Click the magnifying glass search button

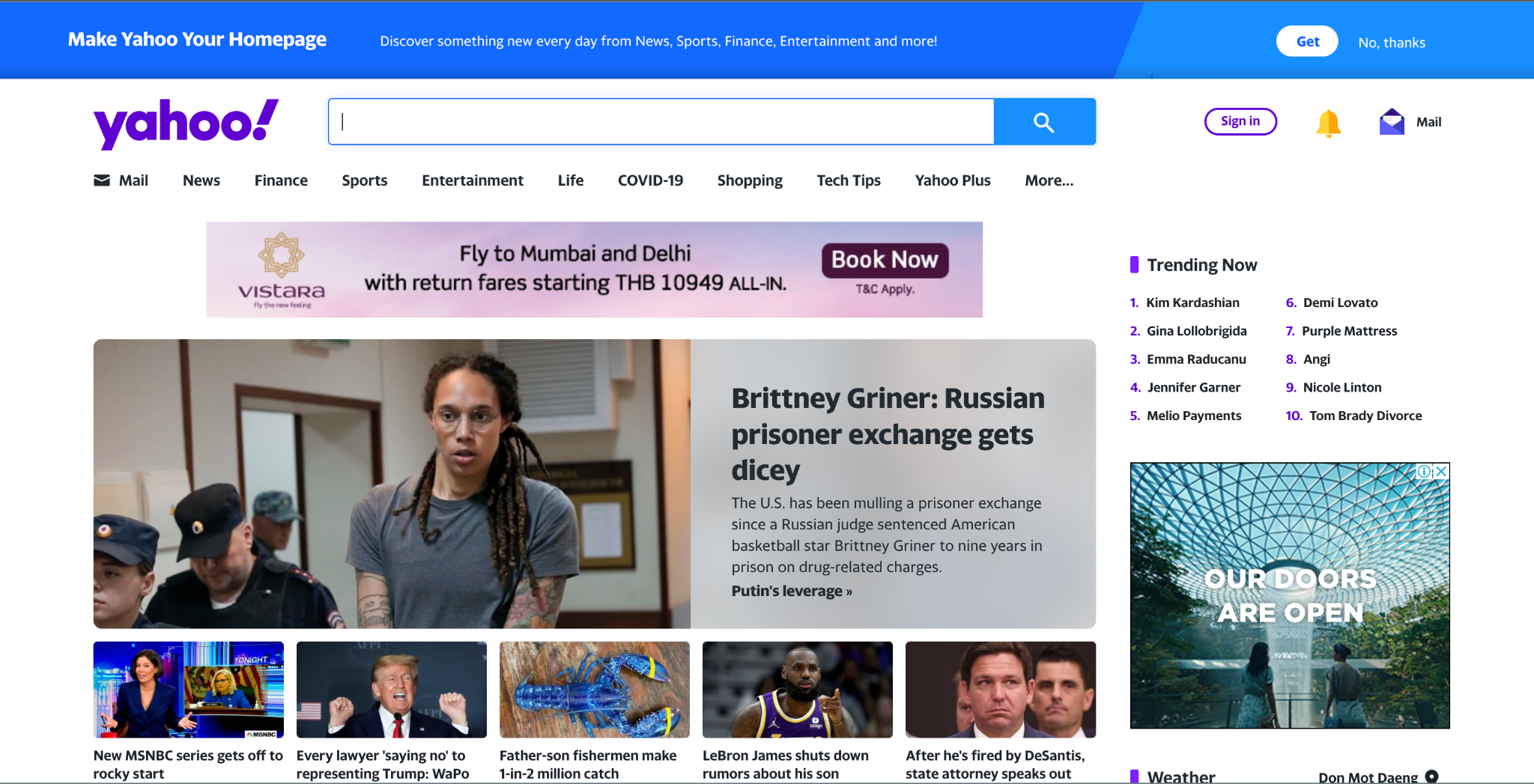click(1044, 122)
